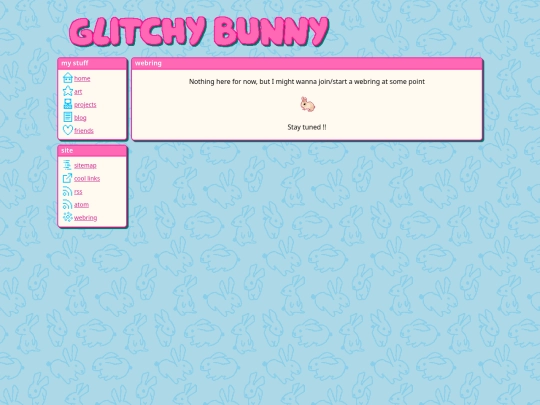Click the star icon beside art
Screen dimensions: 540x405
click(68, 91)
